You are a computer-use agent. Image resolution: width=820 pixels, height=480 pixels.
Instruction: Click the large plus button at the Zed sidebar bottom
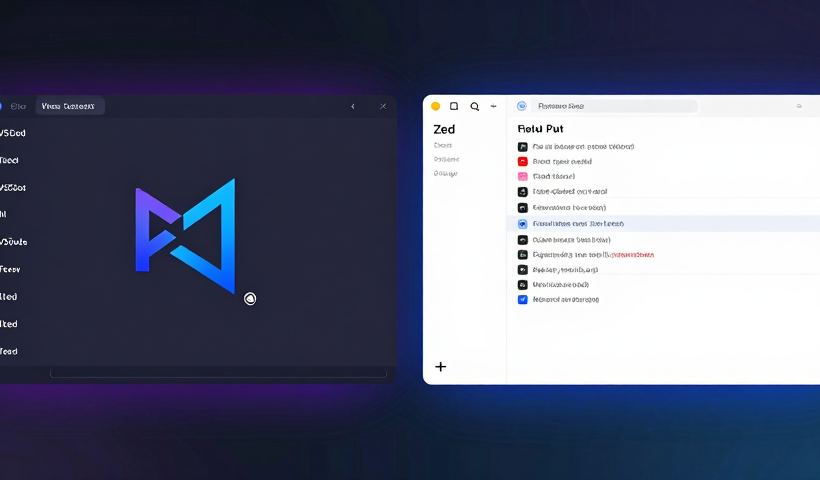441,367
